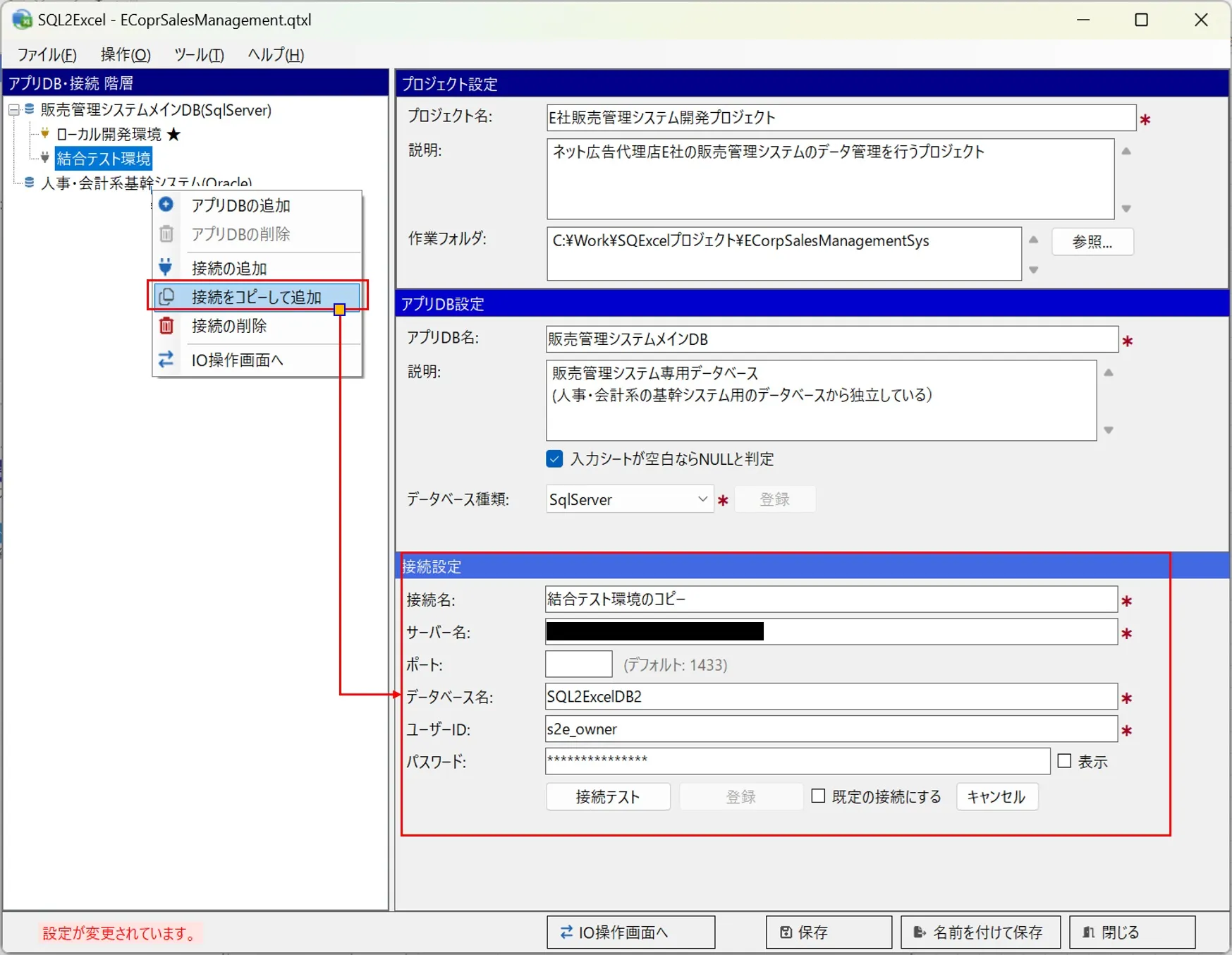Click the database icon of 人事・会計系基幹システム
Screen dimensions: 1232x955
pos(30,183)
